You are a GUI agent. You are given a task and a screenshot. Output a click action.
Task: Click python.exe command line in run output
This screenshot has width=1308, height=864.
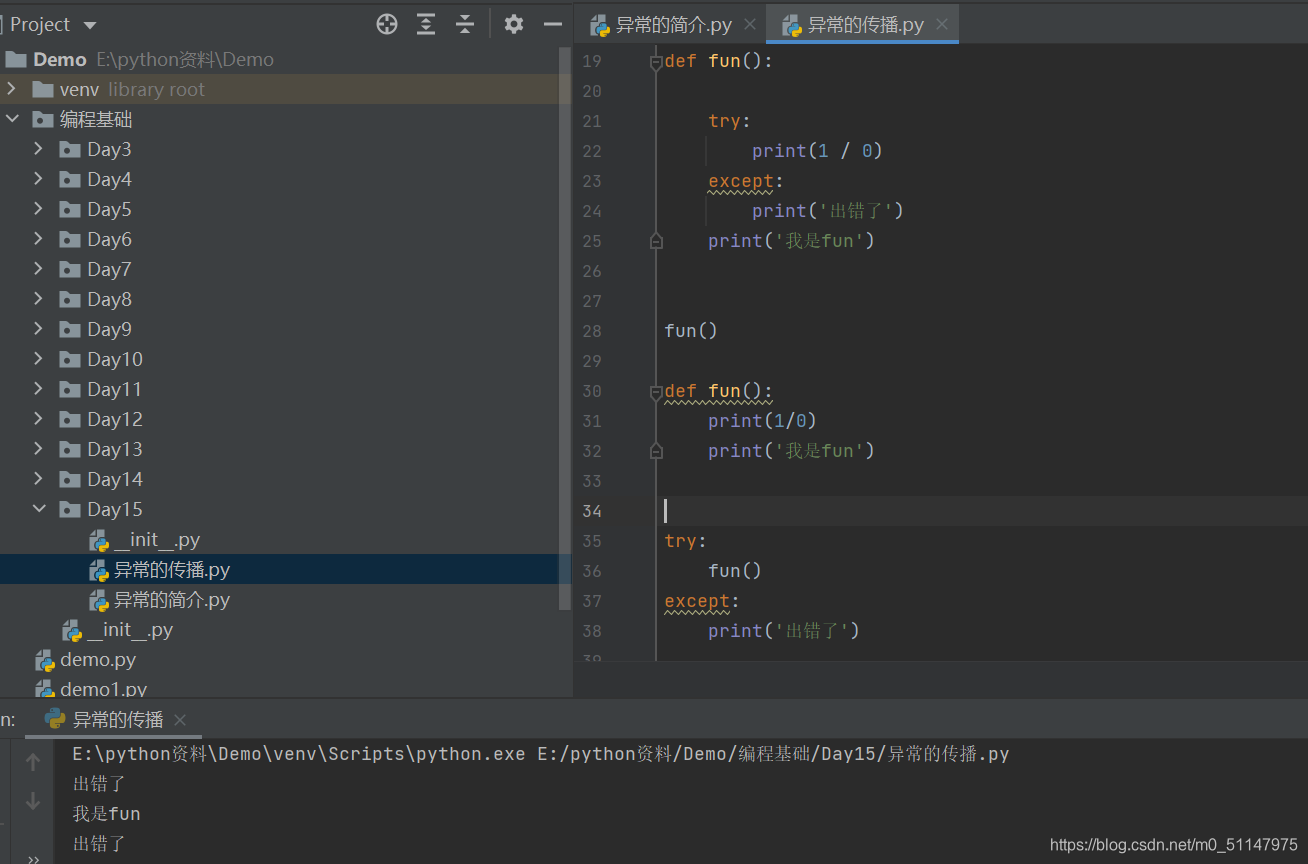point(541,754)
